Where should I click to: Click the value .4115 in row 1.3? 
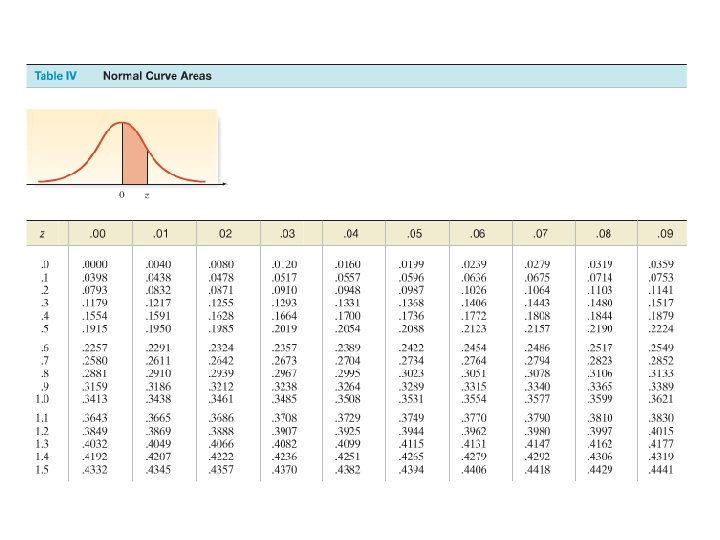(x=411, y=444)
